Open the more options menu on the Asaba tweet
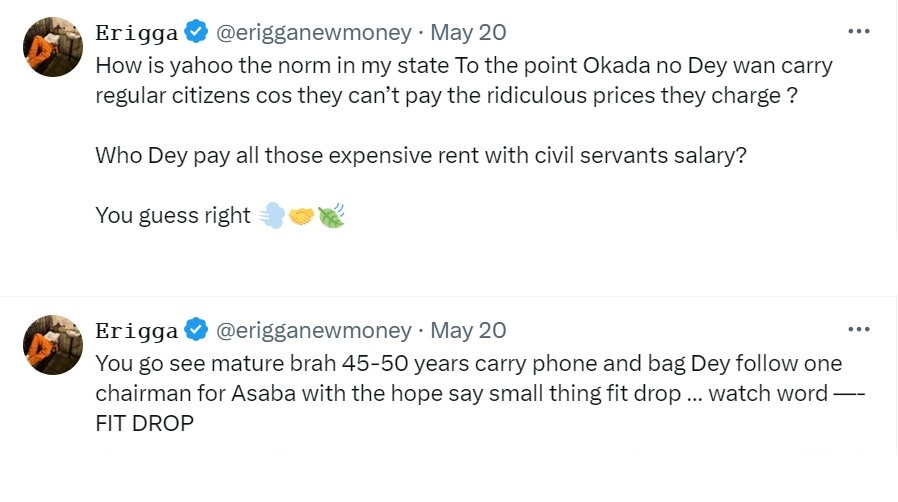Image resolution: width=898 pixels, height=502 pixels. click(x=858, y=329)
